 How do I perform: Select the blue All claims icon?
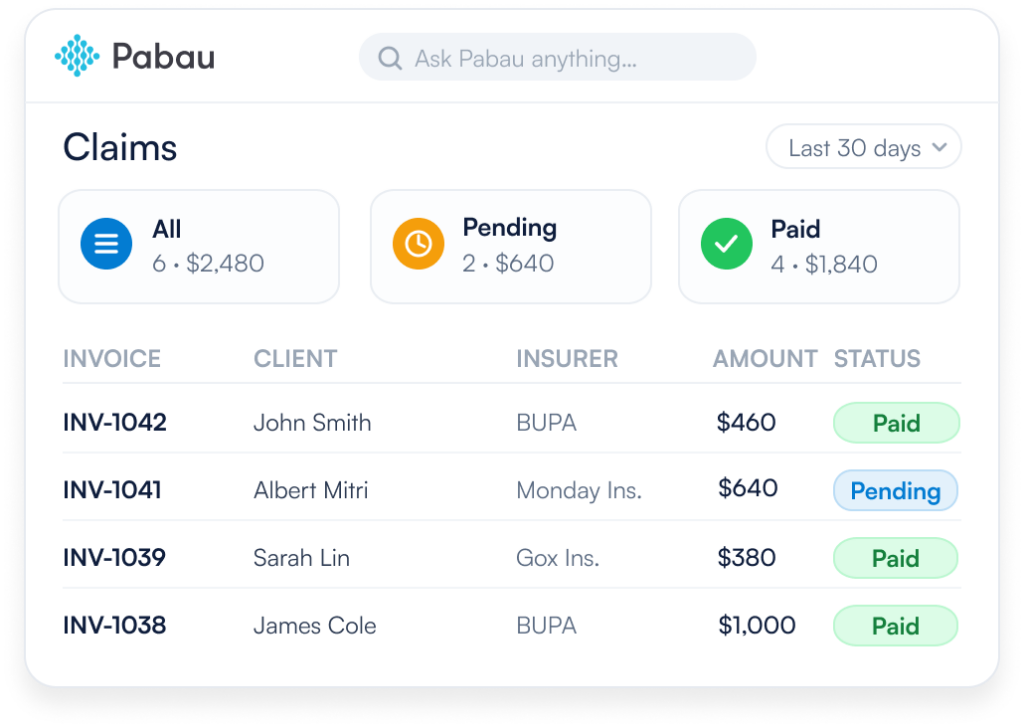pos(106,244)
